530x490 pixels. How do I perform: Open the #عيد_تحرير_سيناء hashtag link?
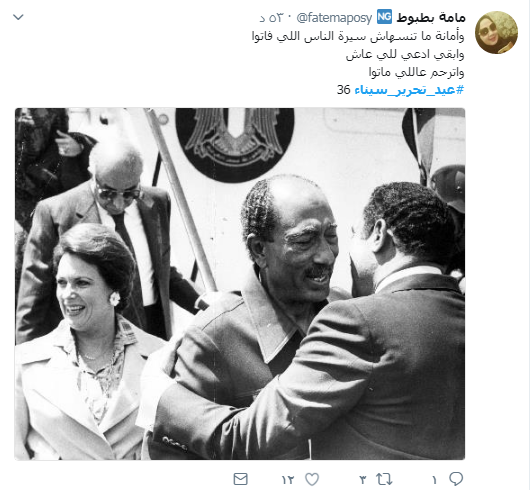point(409,90)
